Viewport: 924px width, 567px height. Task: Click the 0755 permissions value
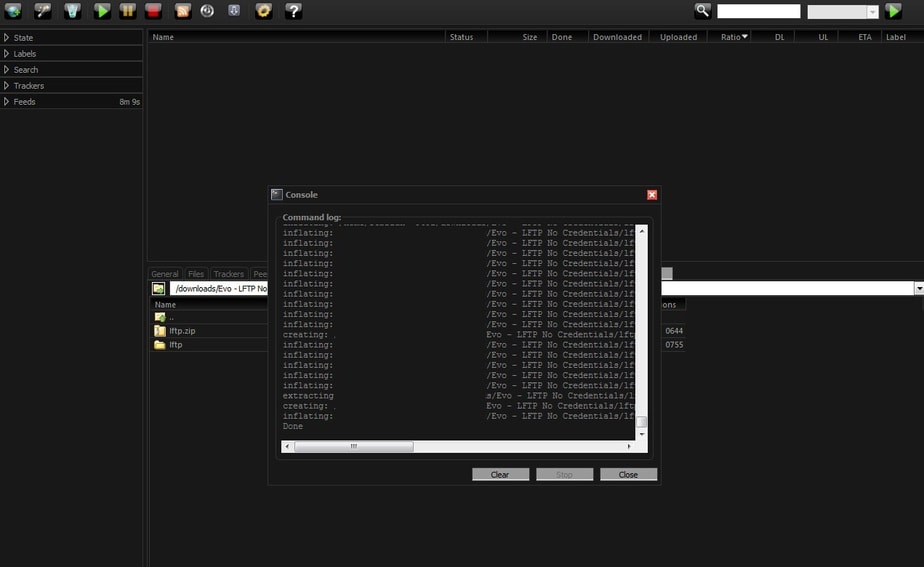(674, 345)
